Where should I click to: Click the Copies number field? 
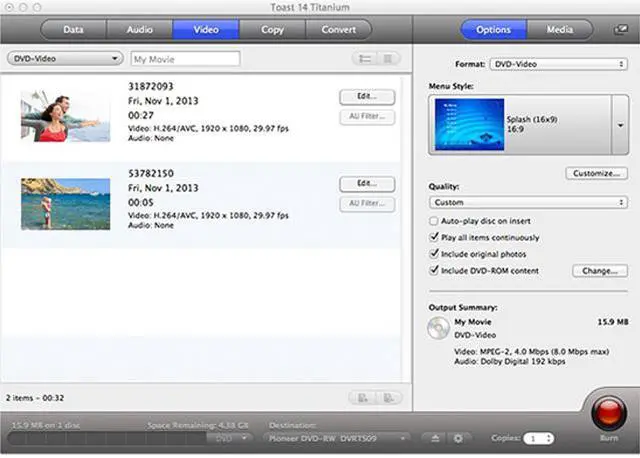point(535,438)
